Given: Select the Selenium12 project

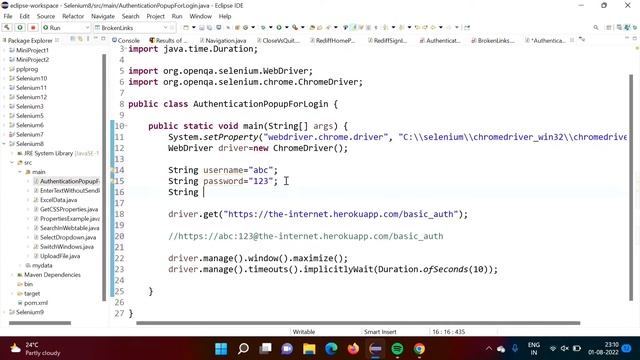Looking at the screenshot, I should (31, 97).
